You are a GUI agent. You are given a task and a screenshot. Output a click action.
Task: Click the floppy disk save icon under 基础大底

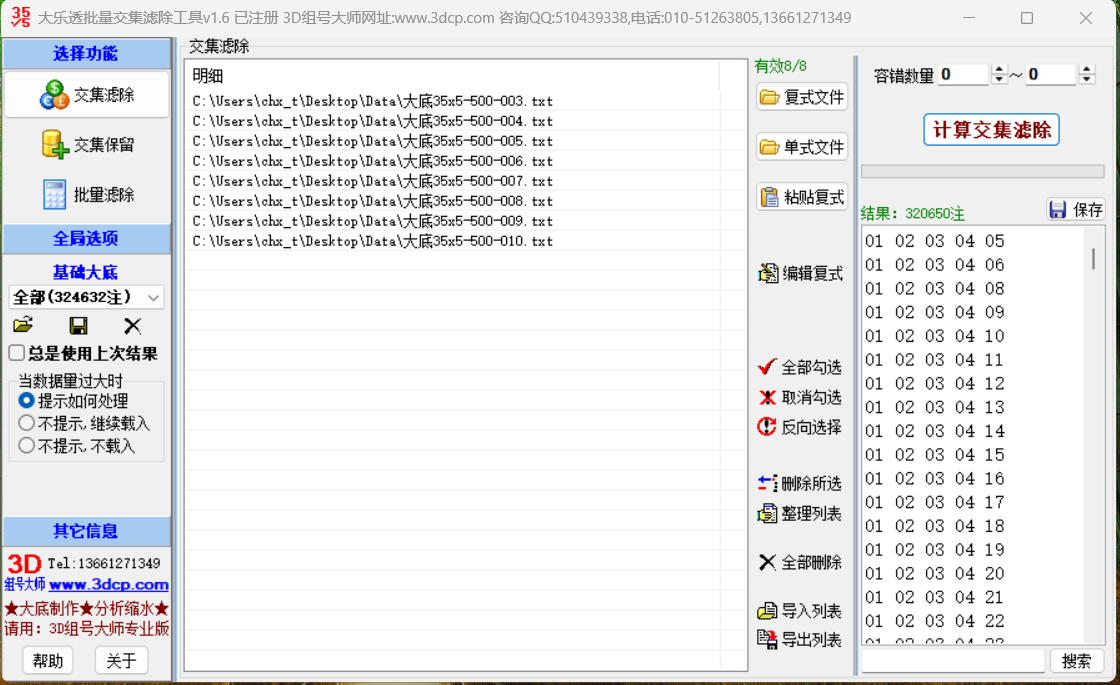point(78,325)
